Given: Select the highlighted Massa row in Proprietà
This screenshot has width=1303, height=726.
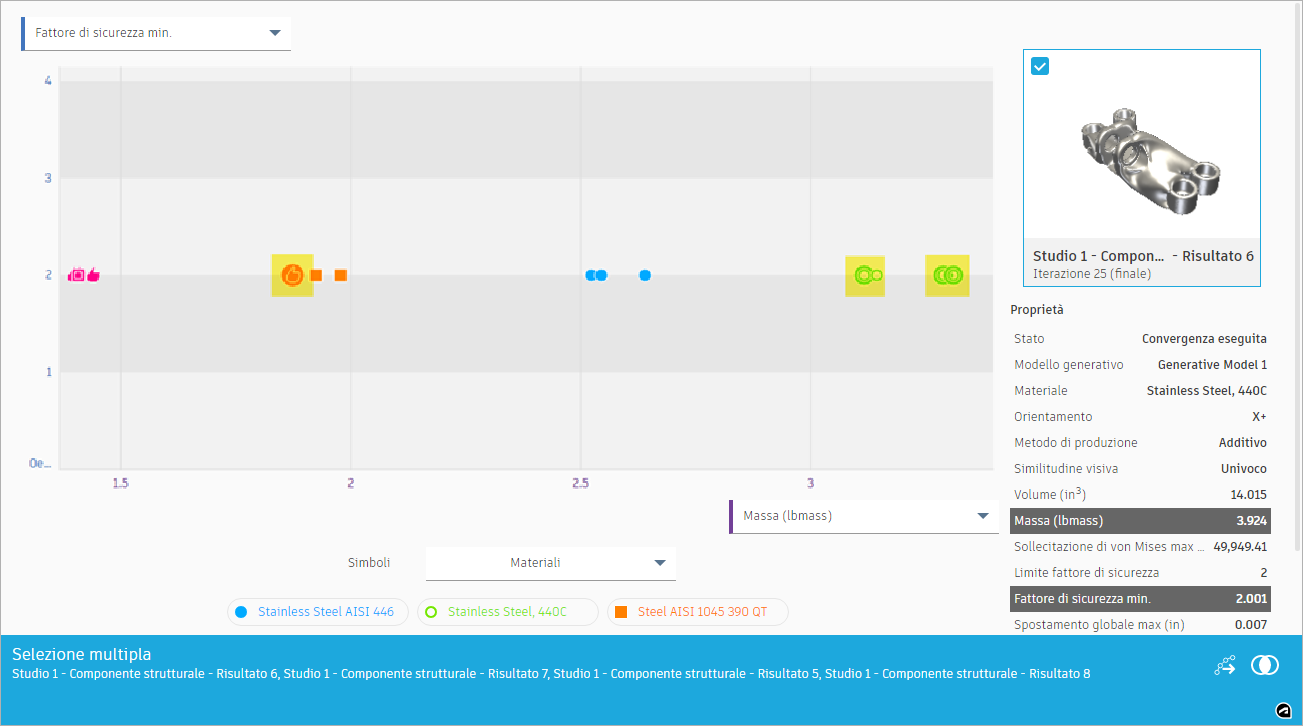Looking at the screenshot, I should (x=1140, y=520).
